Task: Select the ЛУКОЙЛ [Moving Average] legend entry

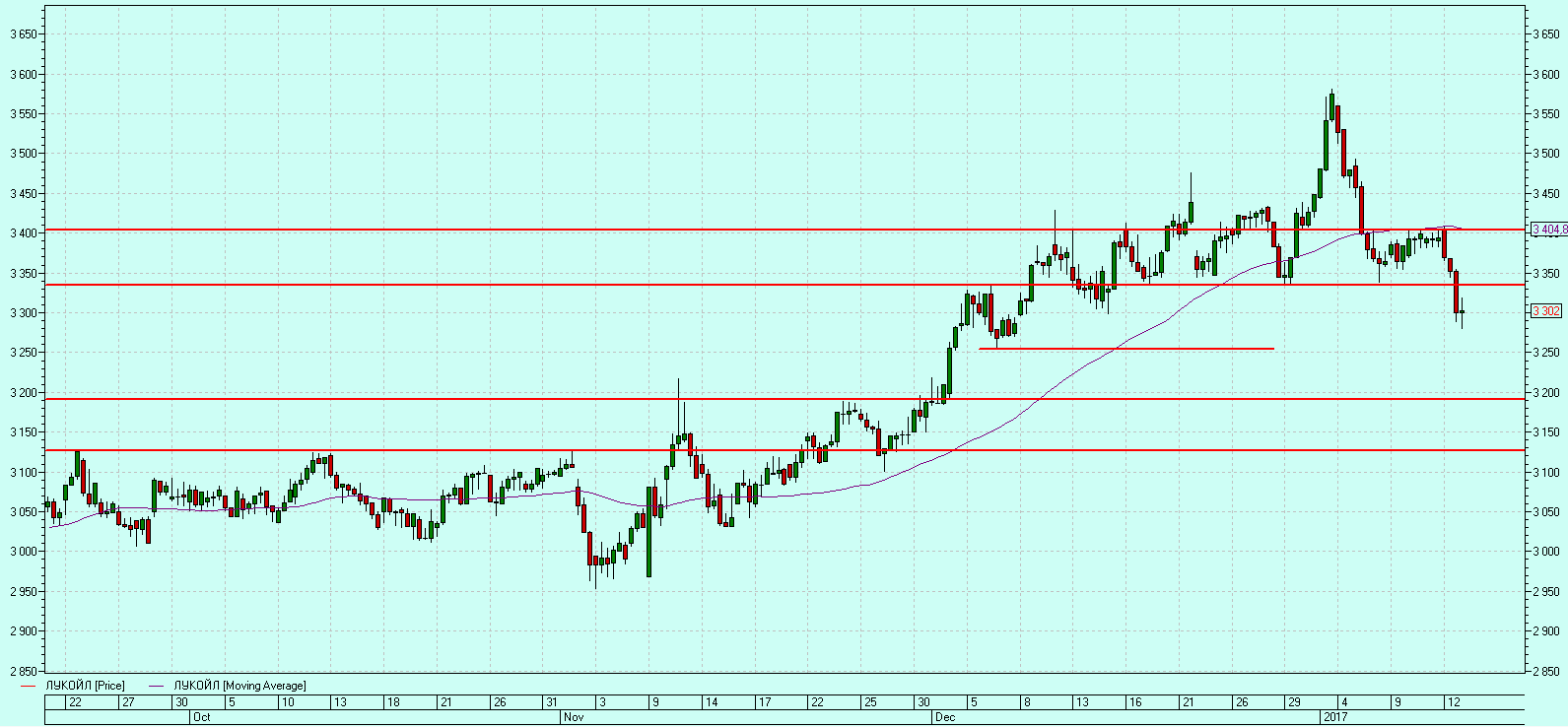Action: 239,686
